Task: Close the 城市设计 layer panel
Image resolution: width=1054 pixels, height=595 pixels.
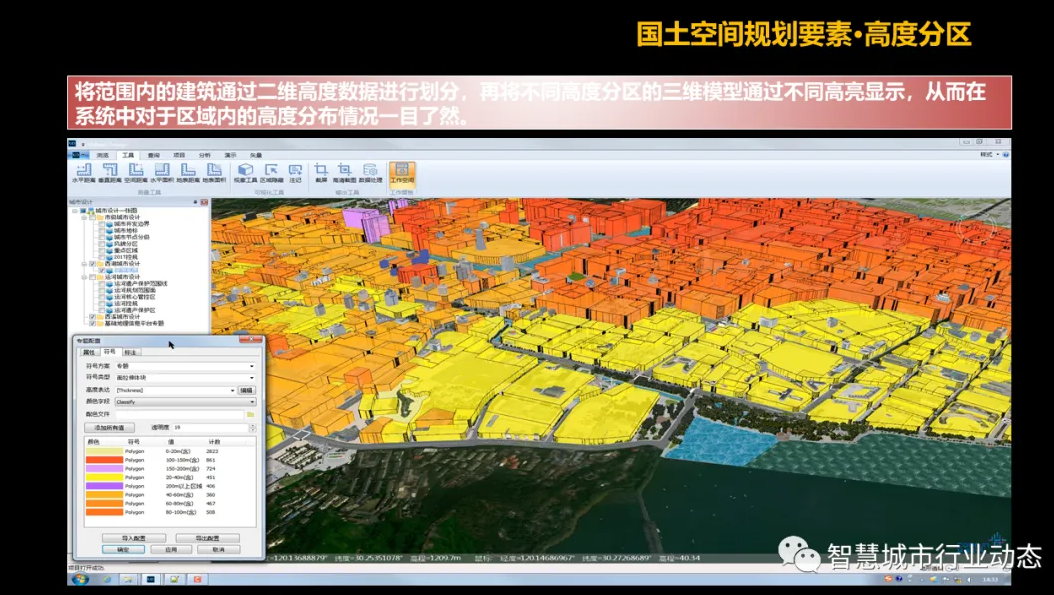Action: click(x=204, y=202)
